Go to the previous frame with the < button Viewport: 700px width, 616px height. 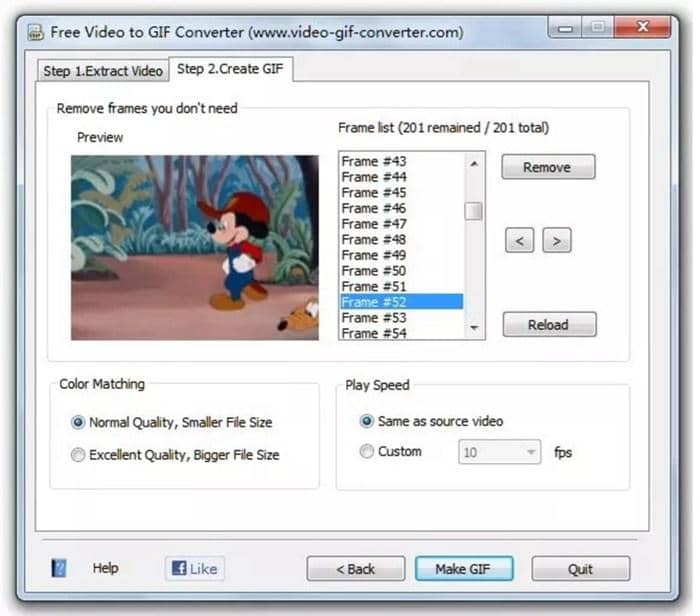pyautogui.click(x=519, y=241)
